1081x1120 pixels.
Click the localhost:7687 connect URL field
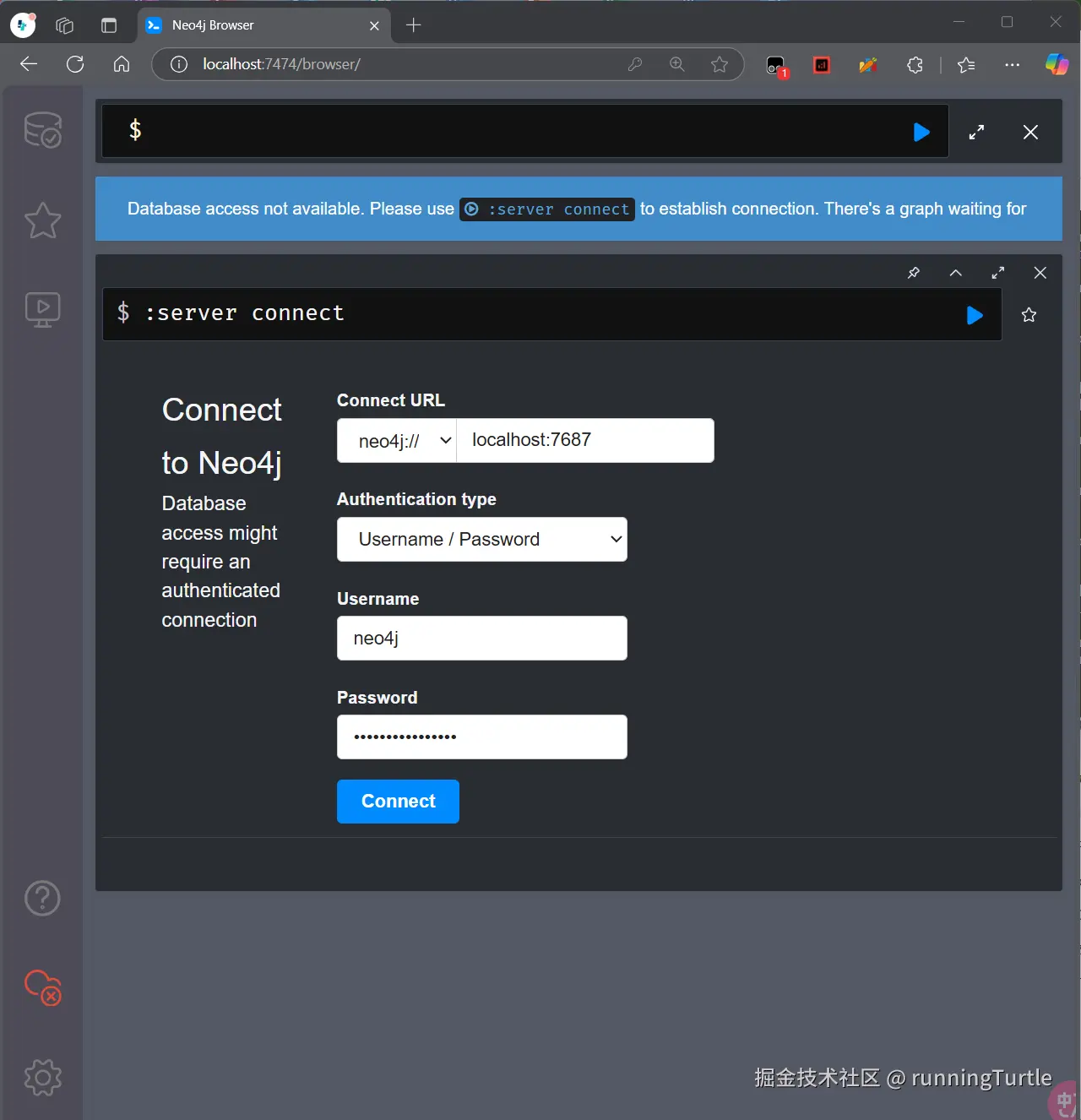pyautogui.click(x=585, y=440)
